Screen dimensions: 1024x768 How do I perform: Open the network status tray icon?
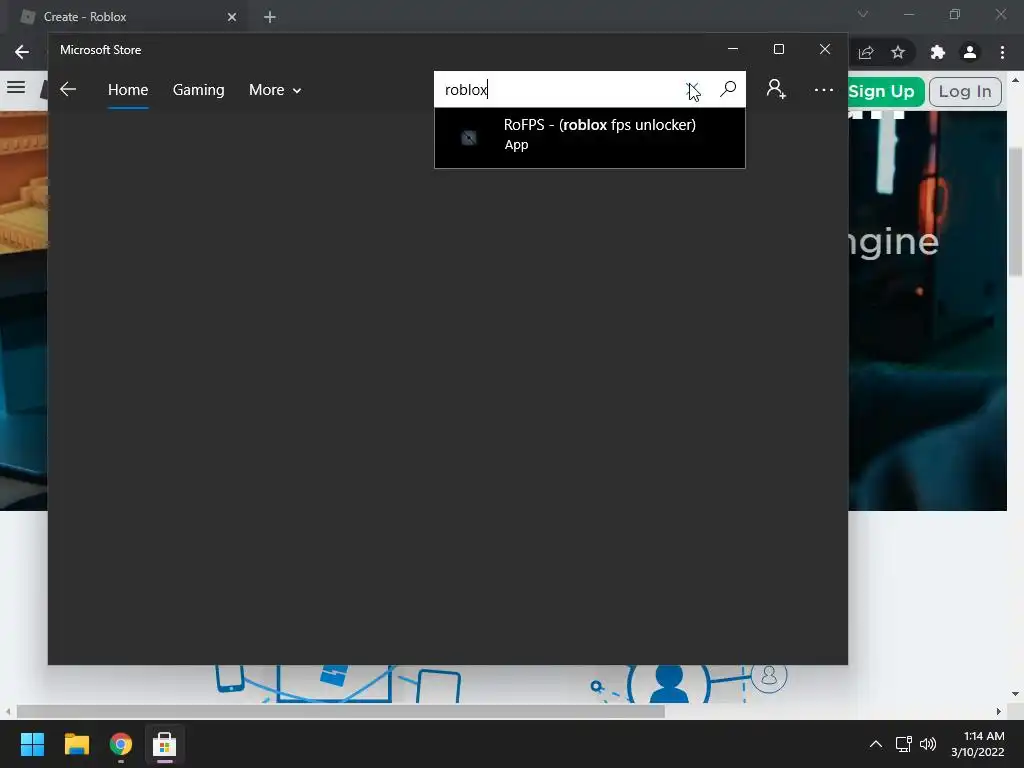(903, 744)
